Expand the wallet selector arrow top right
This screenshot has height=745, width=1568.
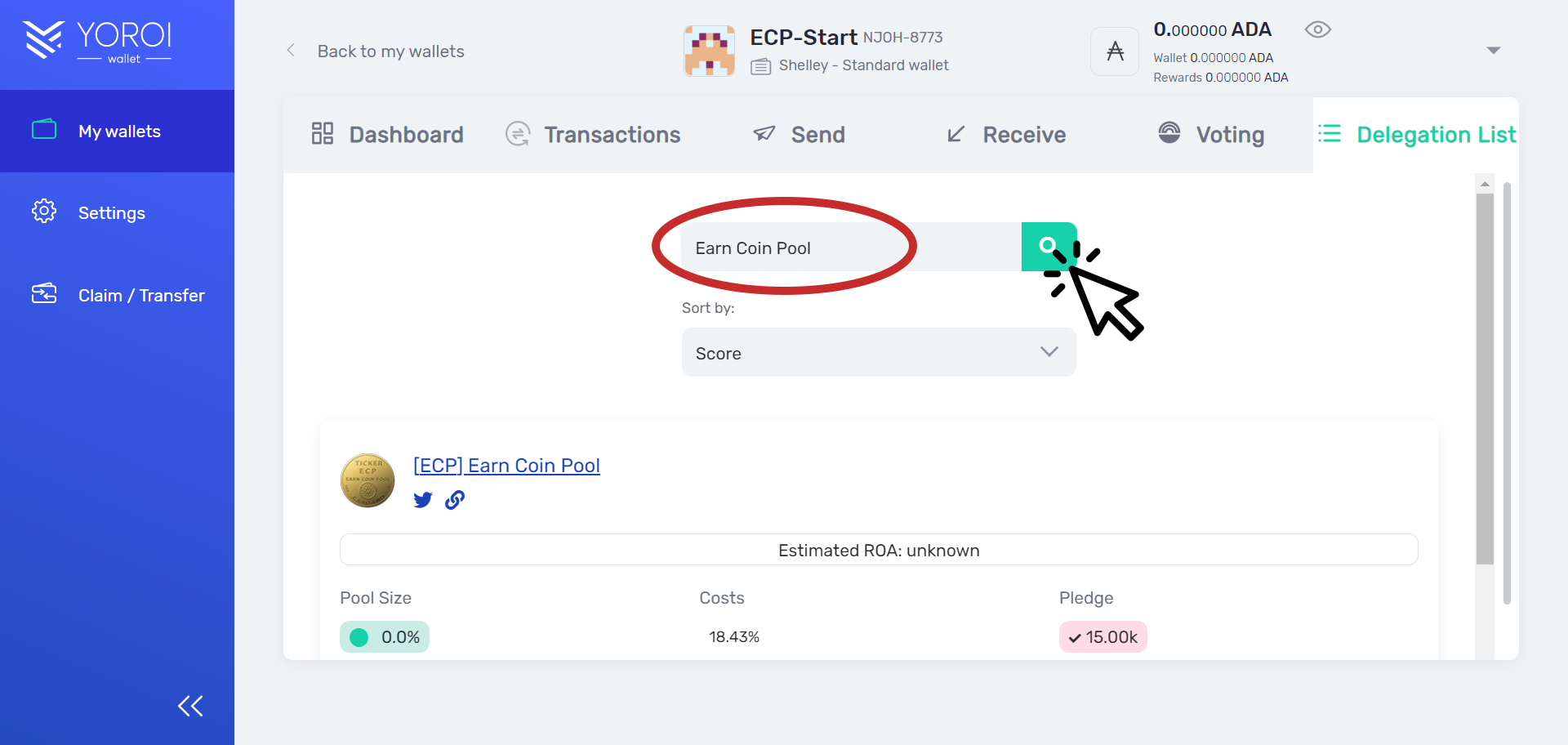pyautogui.click(x=1494, y=50)
